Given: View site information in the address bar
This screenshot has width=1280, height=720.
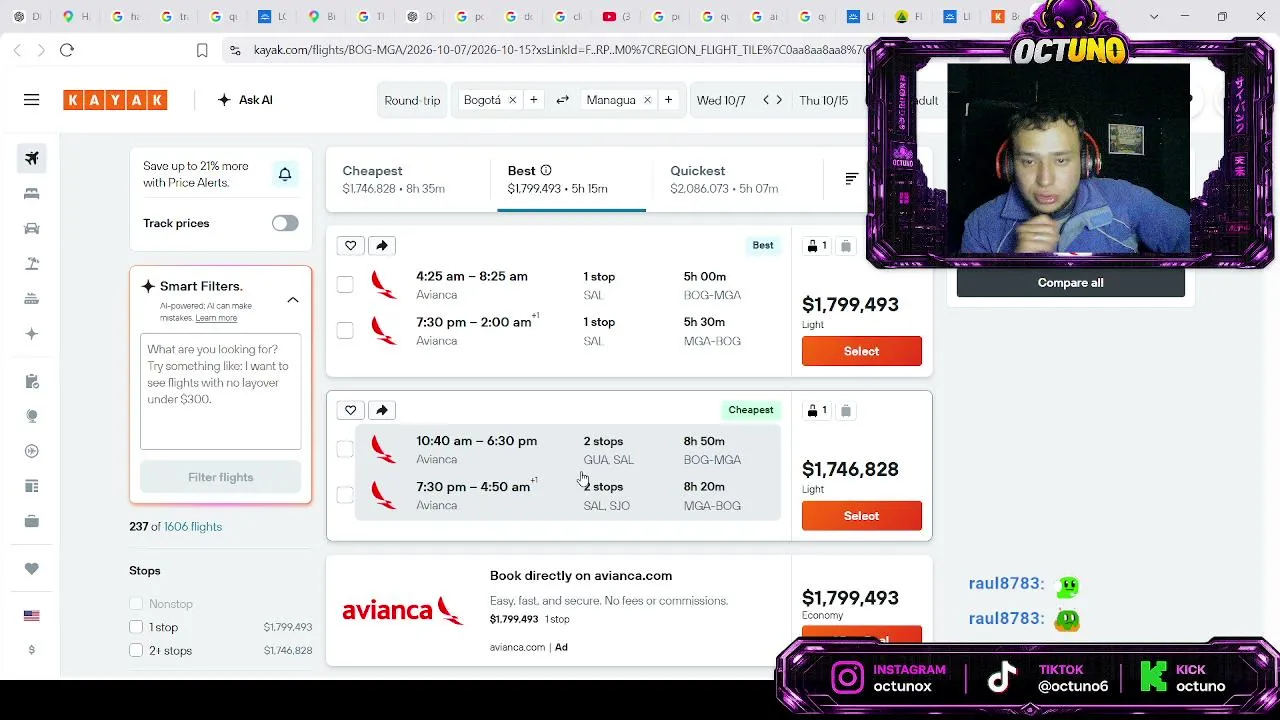Looking at the screenshot, I should coord(235,50).
